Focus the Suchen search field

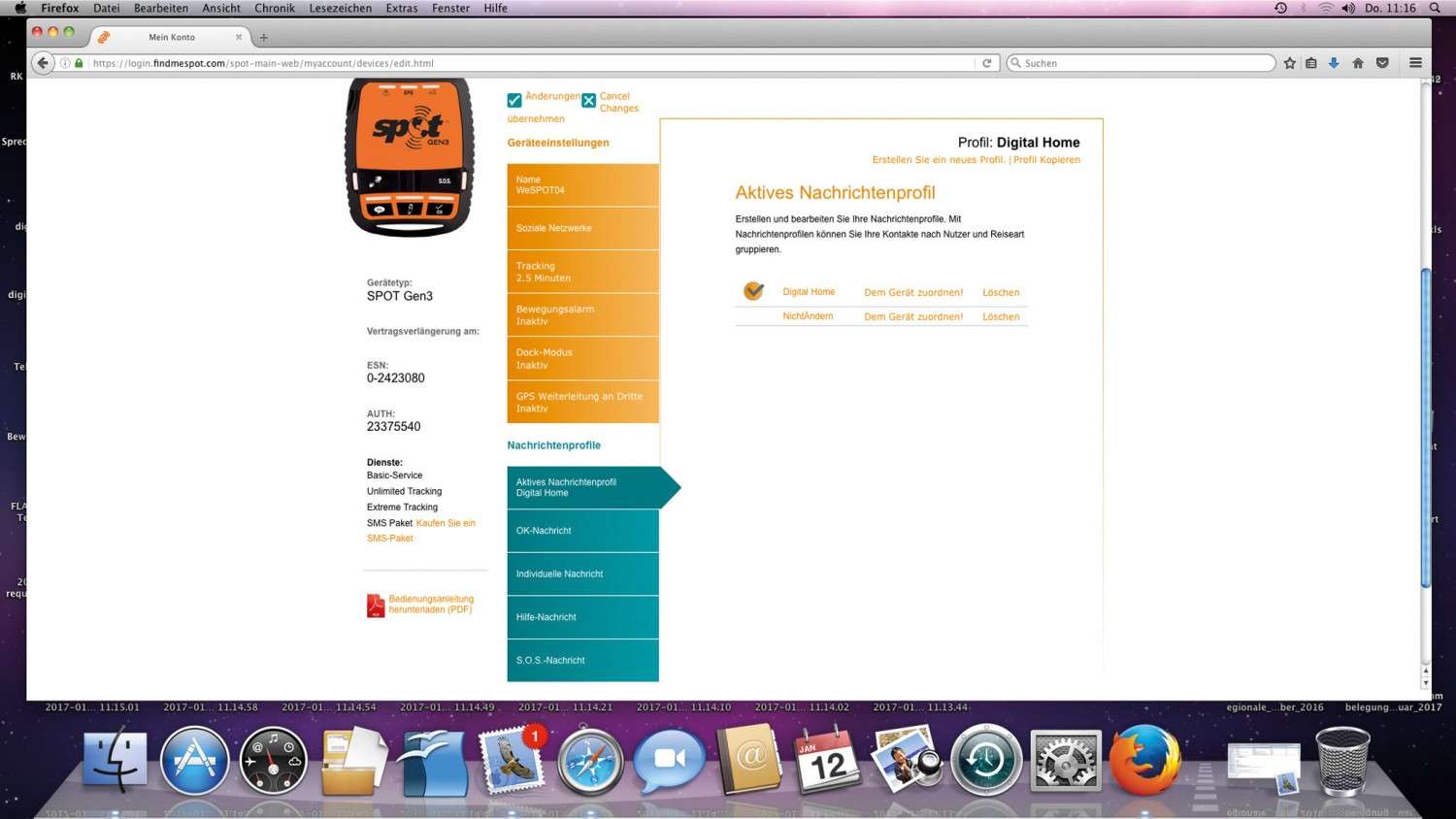(x=1142, y=63)
